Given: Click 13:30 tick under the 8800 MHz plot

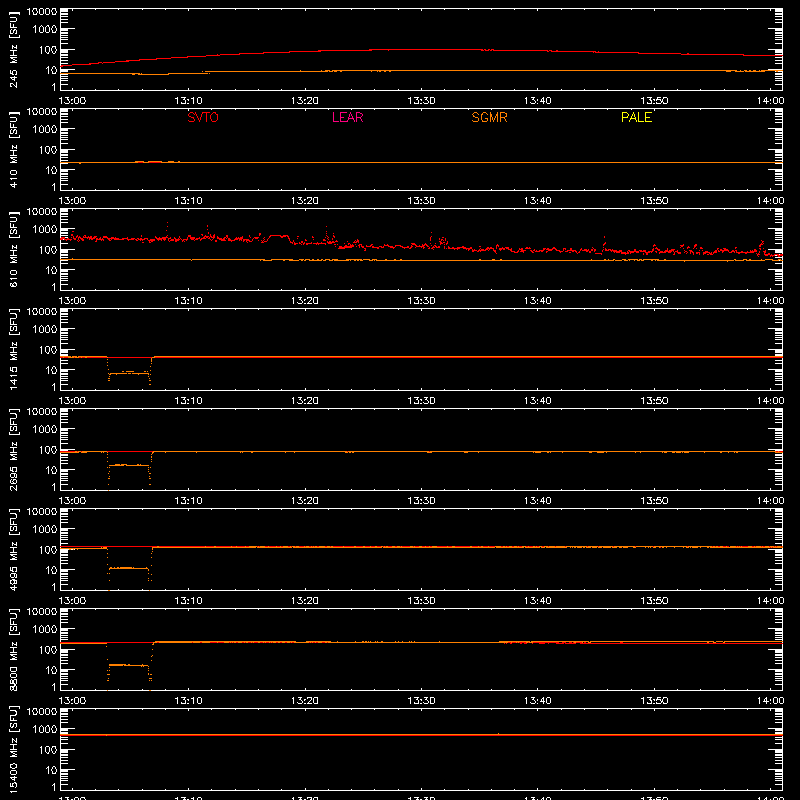Looking at the screenshot, I should point(421,701).
